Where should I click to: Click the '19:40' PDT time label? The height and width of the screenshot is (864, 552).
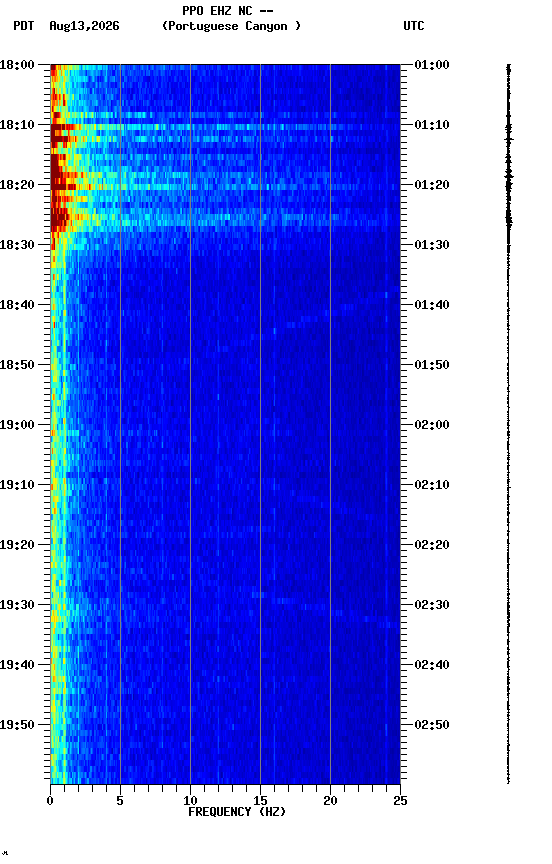[x=17, y=666]
